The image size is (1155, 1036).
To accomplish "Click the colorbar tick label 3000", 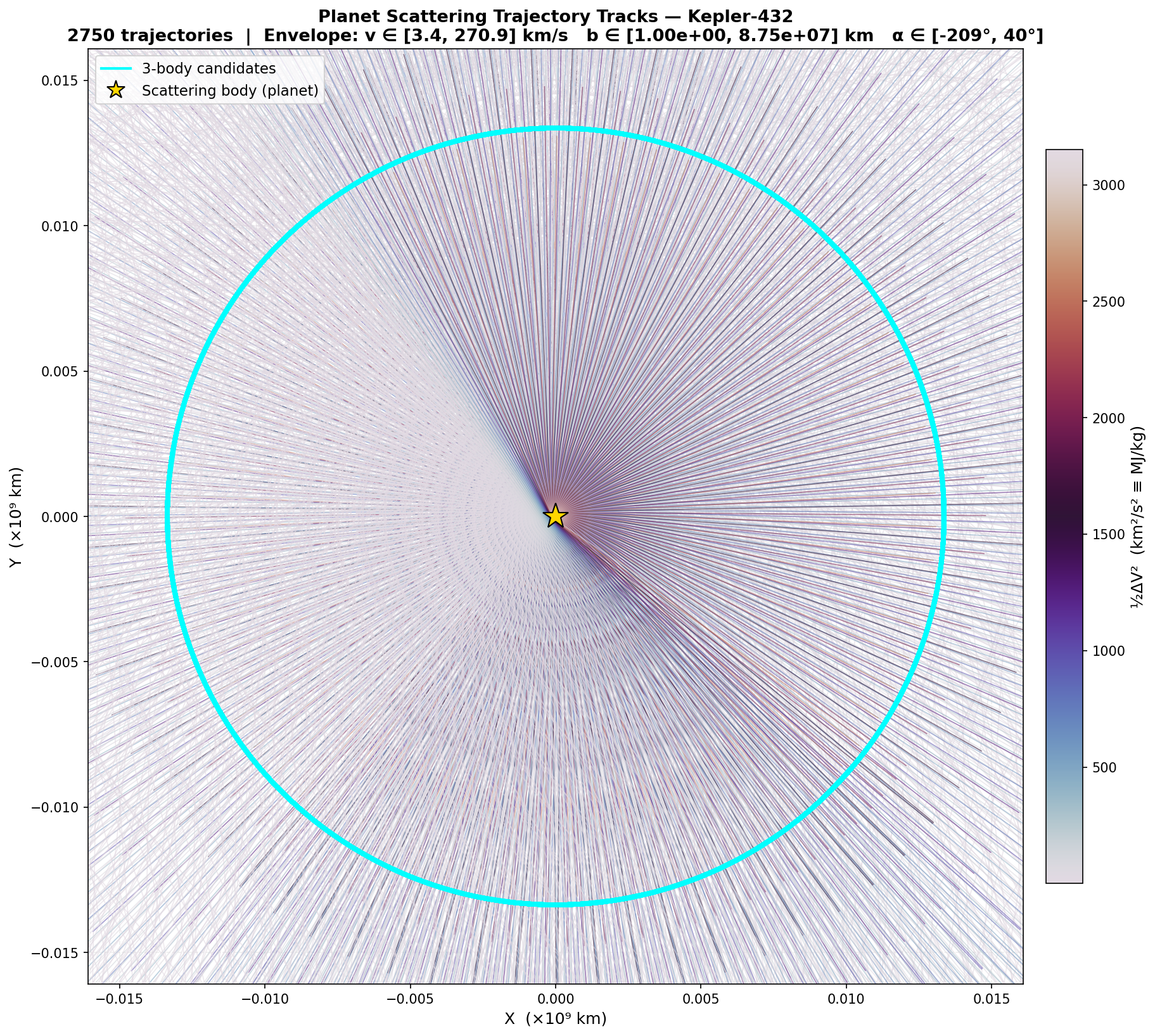I will pyautogui.click(x=1107, y=185).
